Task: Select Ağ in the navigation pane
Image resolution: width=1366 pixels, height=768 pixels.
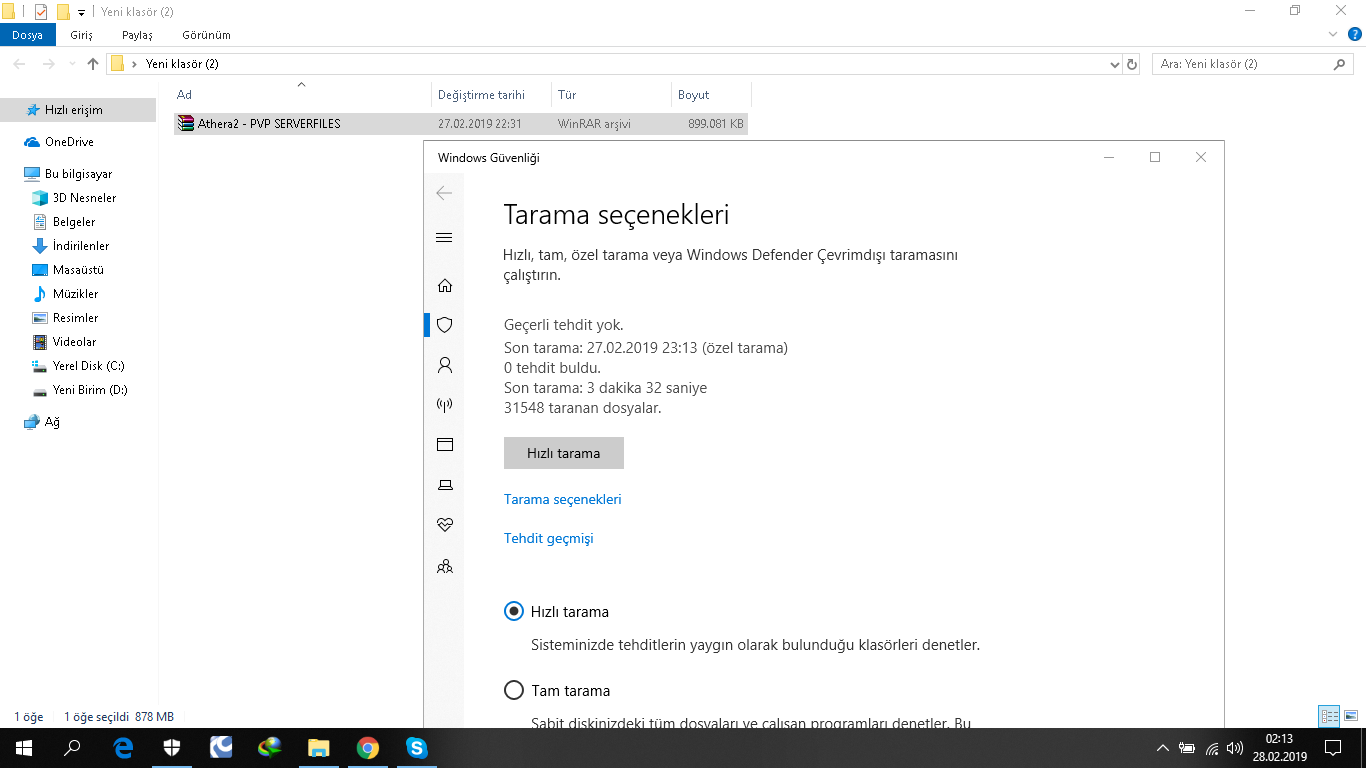Action: (52, 422)
